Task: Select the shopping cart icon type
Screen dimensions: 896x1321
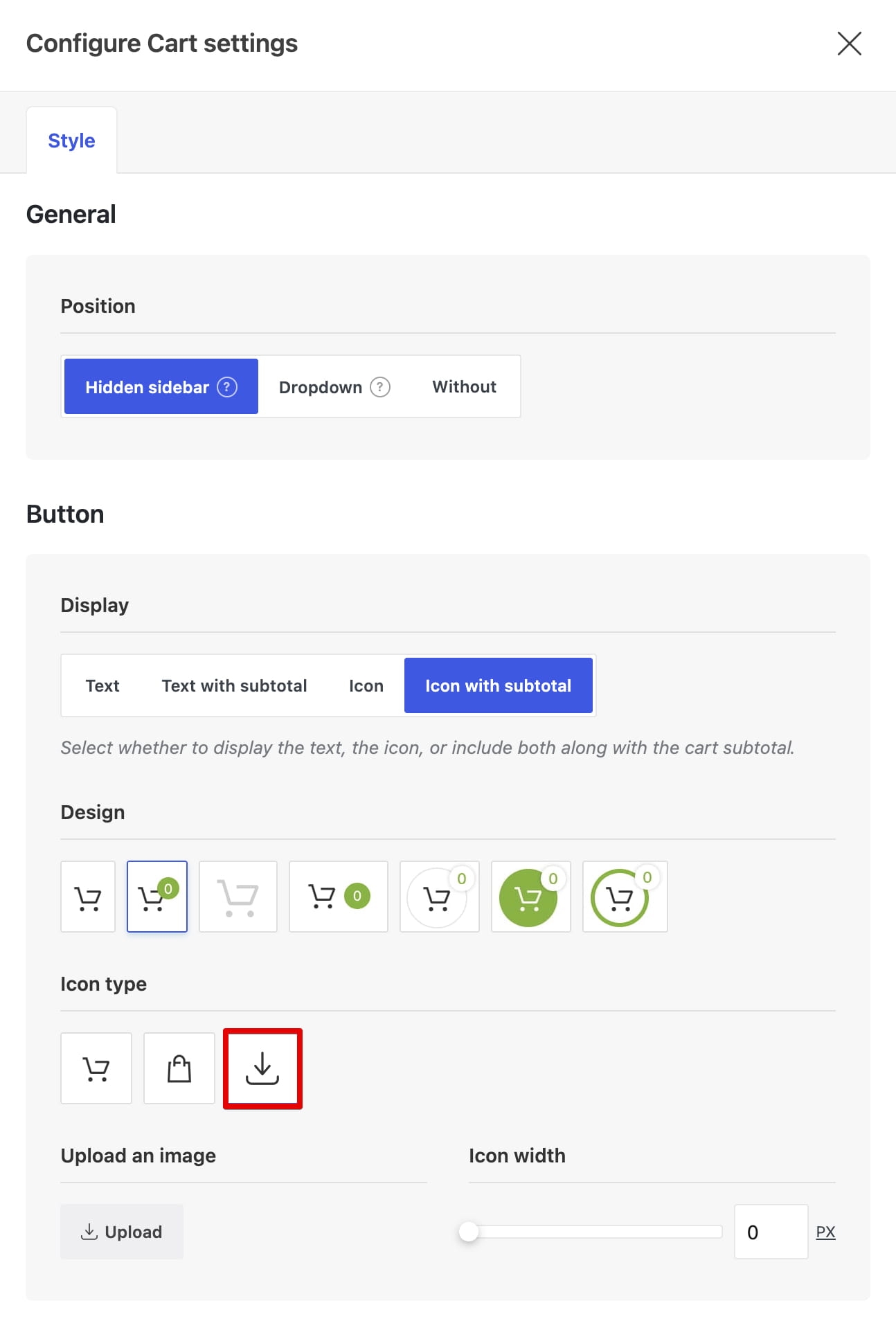Action: [x=96, y=1068]
